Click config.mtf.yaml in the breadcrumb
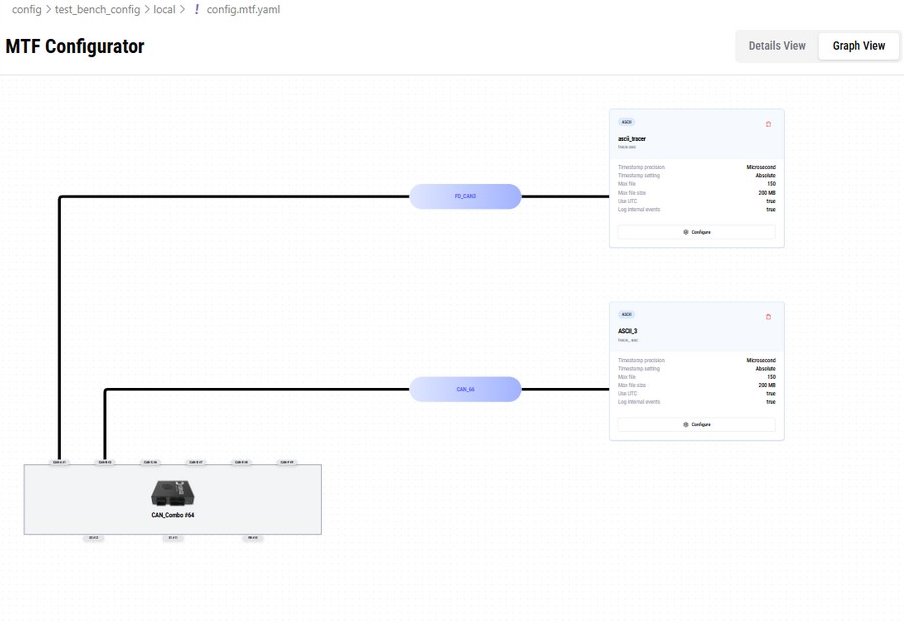Screen dimensions: 904x625 [x=243, y=9]
